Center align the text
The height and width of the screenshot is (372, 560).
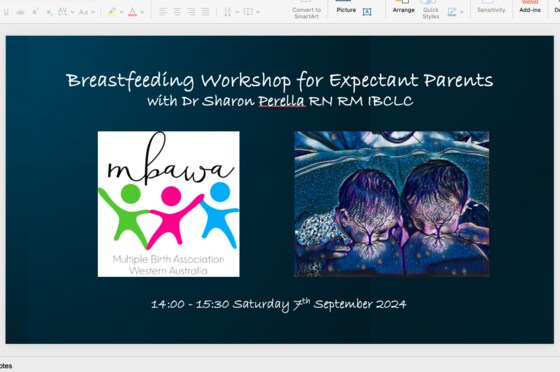tap(177, 12)
